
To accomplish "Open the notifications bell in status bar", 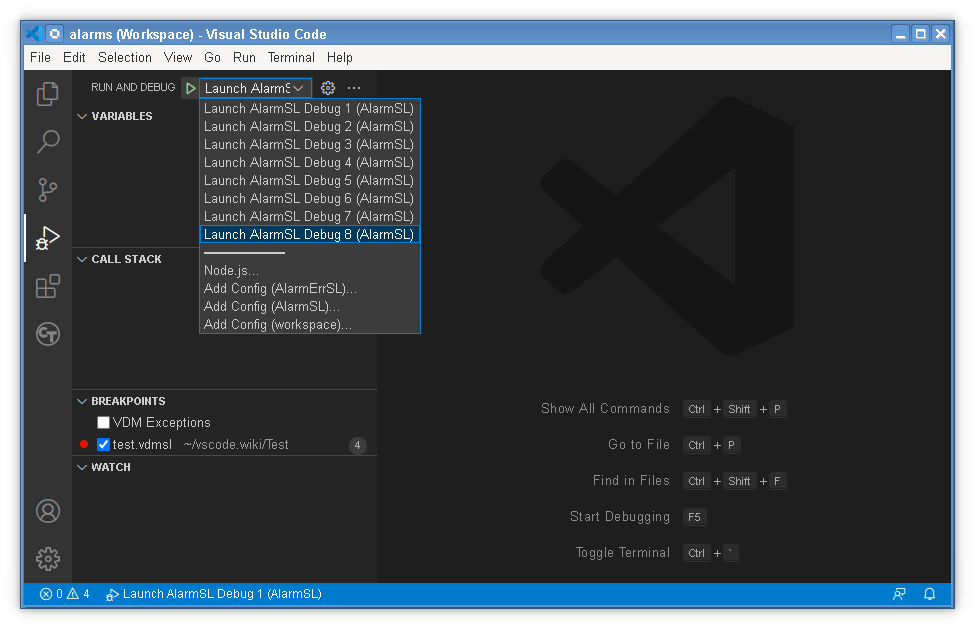I will [x=929, y=593].
